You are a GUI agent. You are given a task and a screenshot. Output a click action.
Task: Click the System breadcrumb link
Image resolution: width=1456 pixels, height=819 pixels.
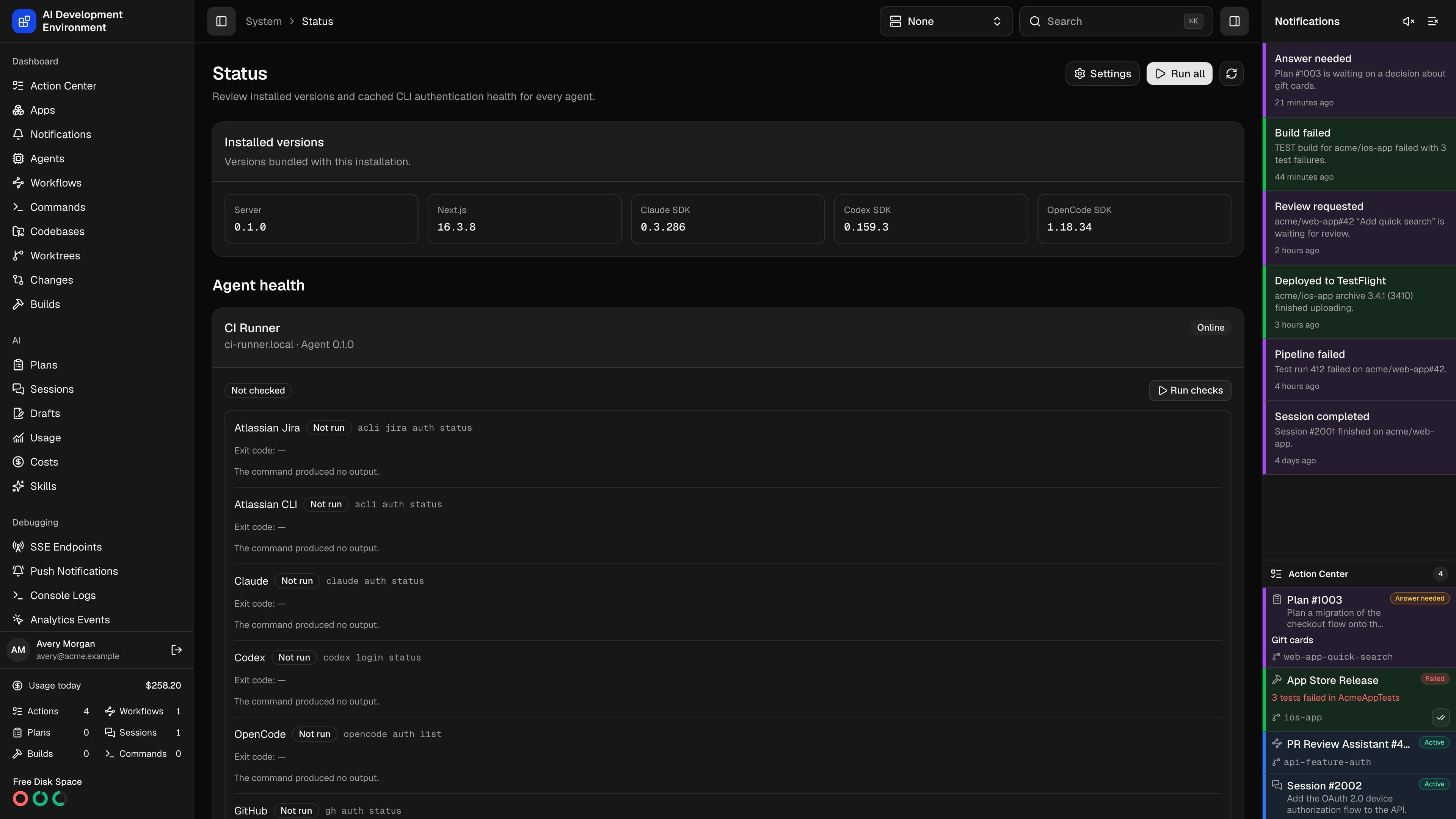pos(264,22)
